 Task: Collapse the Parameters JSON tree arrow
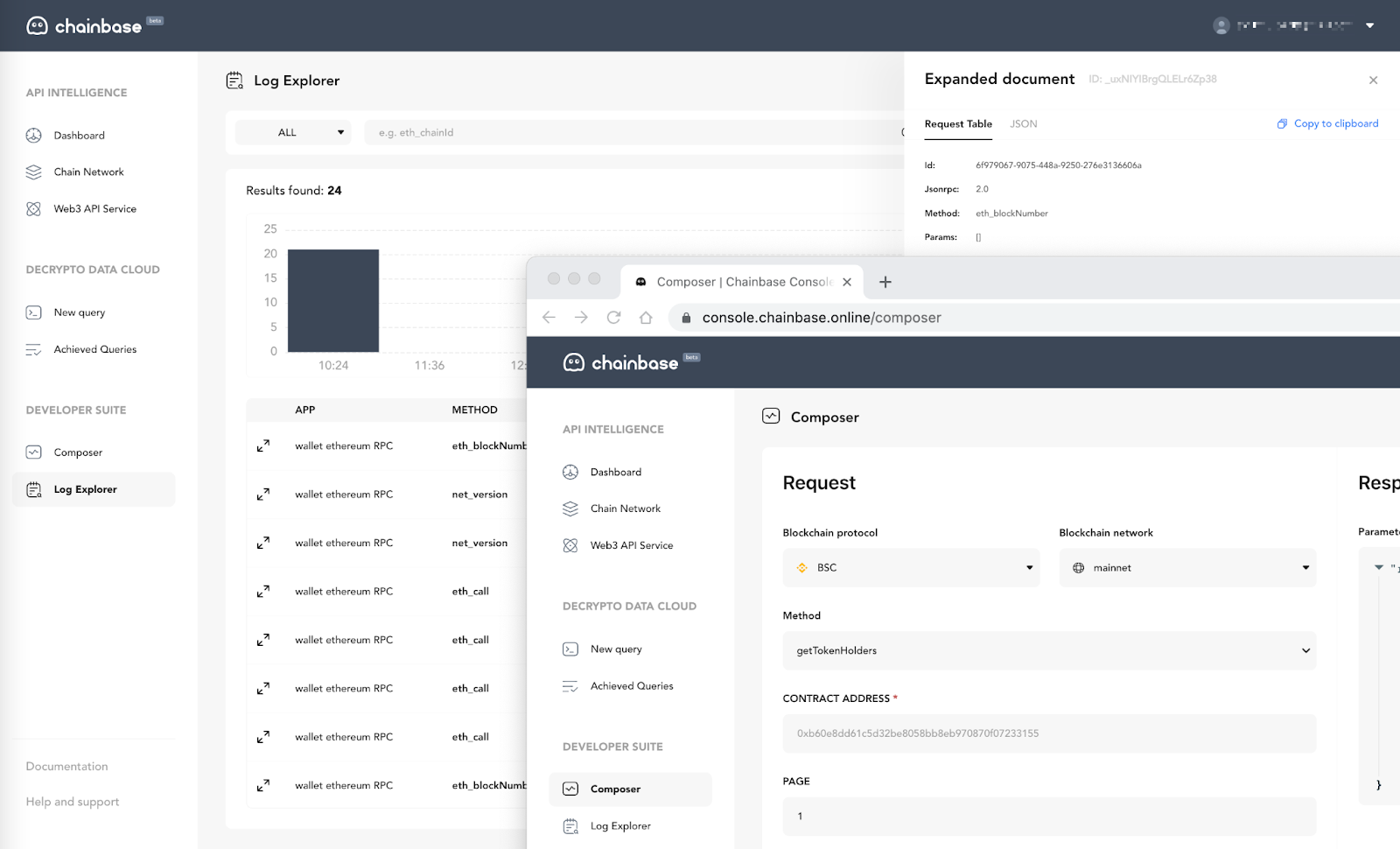(1379, 568)
